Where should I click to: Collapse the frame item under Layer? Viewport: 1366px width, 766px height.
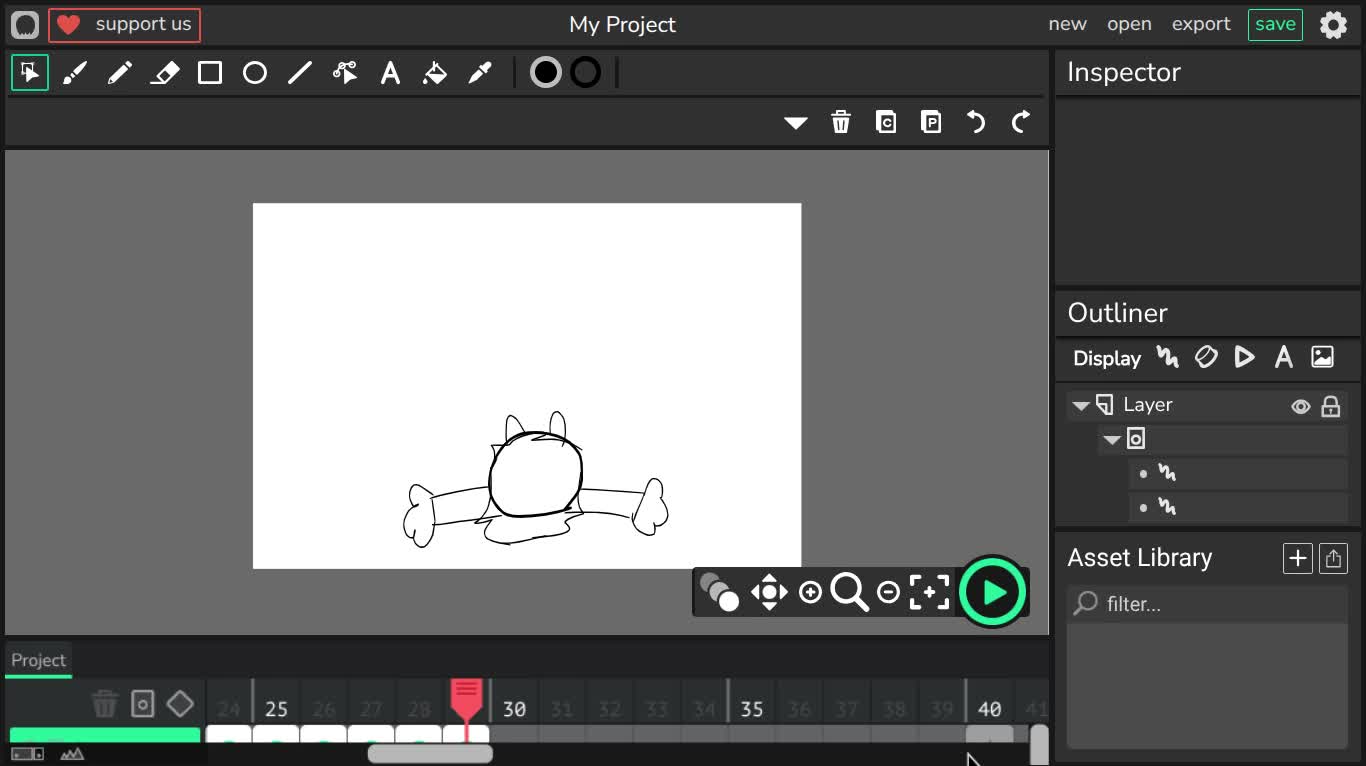1111,440
